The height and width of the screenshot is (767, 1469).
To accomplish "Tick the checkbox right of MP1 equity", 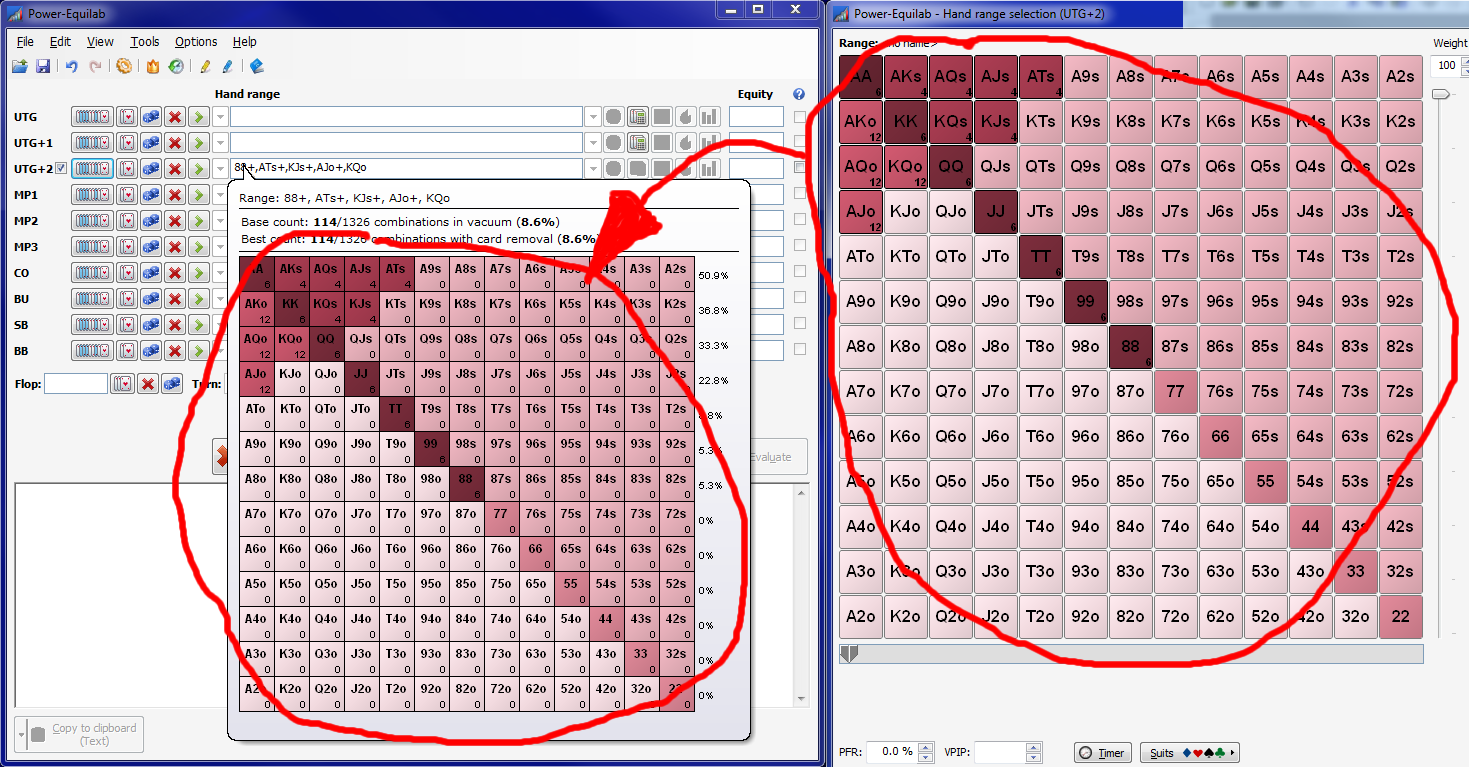I will pos(800,195).
